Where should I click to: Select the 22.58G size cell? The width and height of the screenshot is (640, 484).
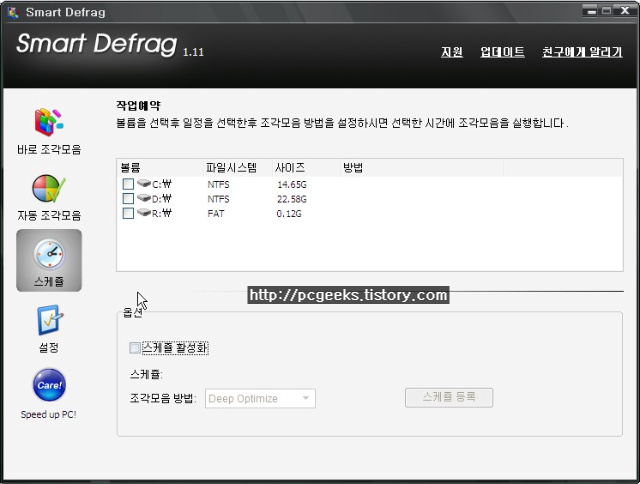(292, 199)
